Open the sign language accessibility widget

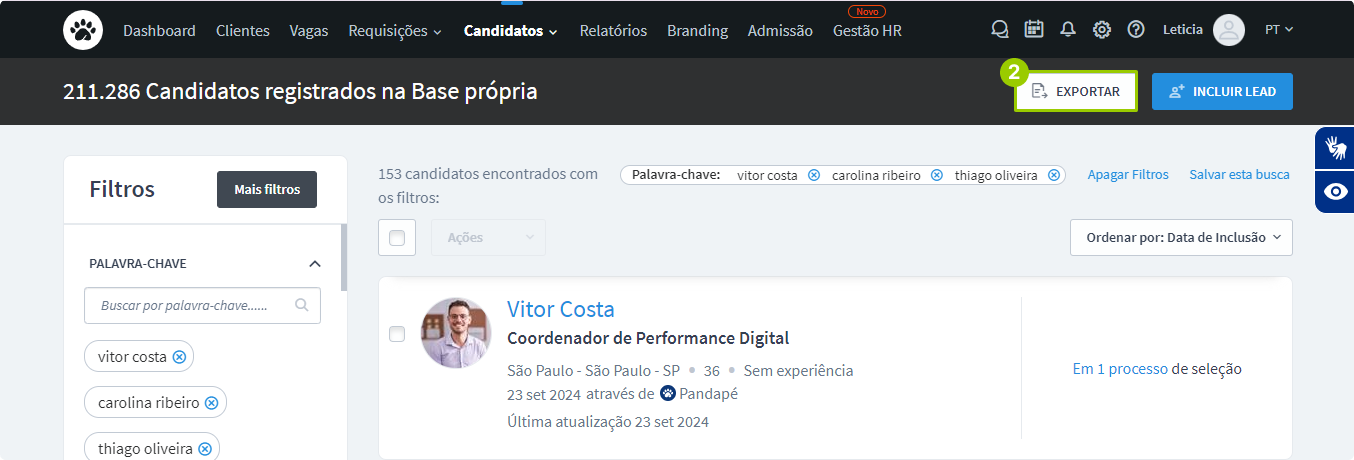1335,148
